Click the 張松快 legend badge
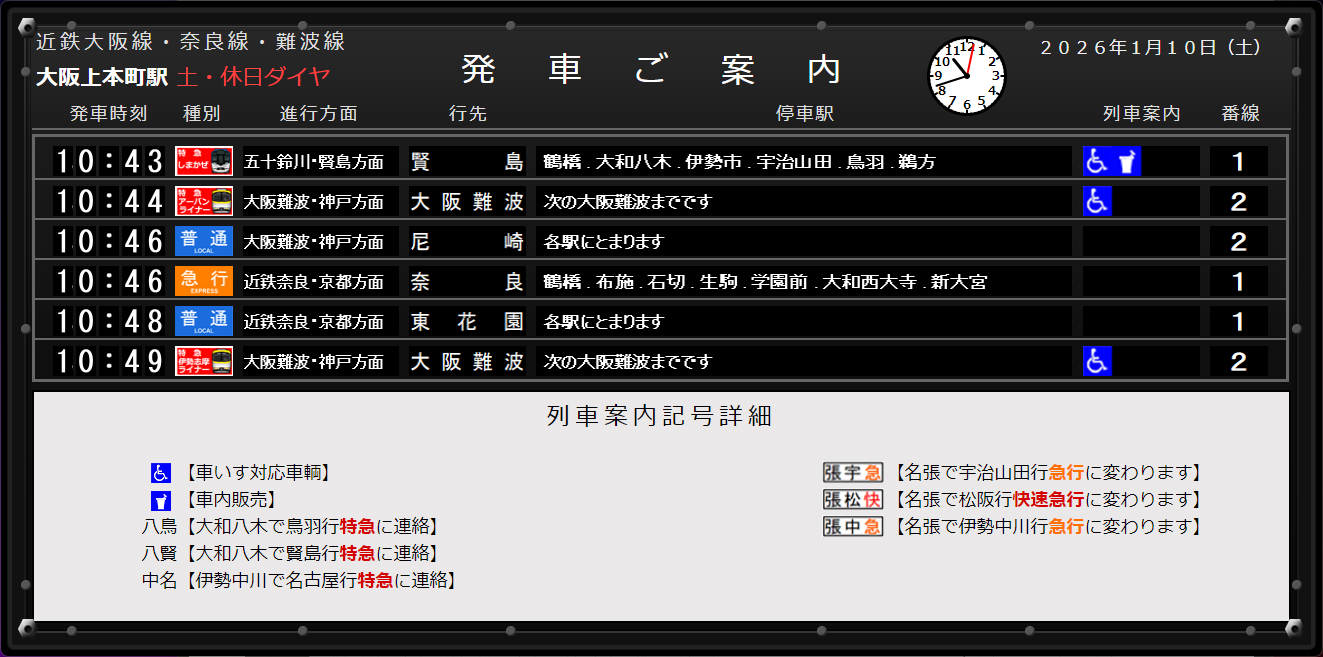This screenshot has height=657, width=1323. coord(853,500)
